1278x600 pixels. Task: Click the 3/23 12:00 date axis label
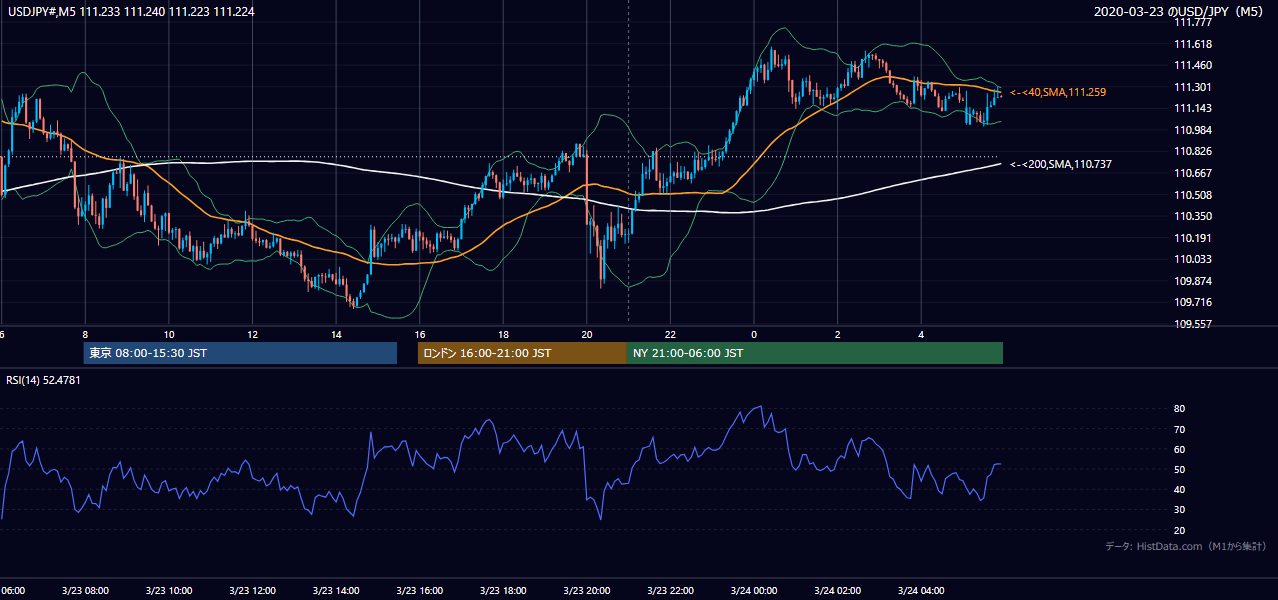[x=251, y=591]
